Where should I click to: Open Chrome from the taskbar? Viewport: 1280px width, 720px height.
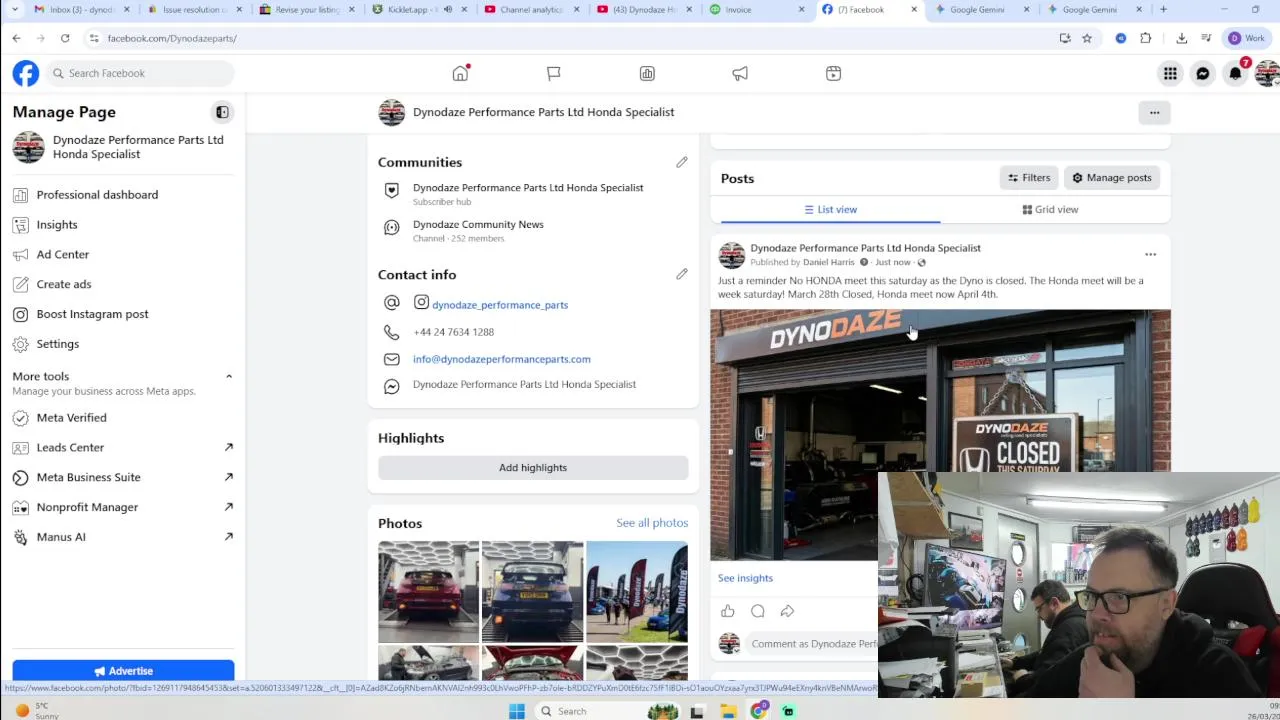coord(759,711)
